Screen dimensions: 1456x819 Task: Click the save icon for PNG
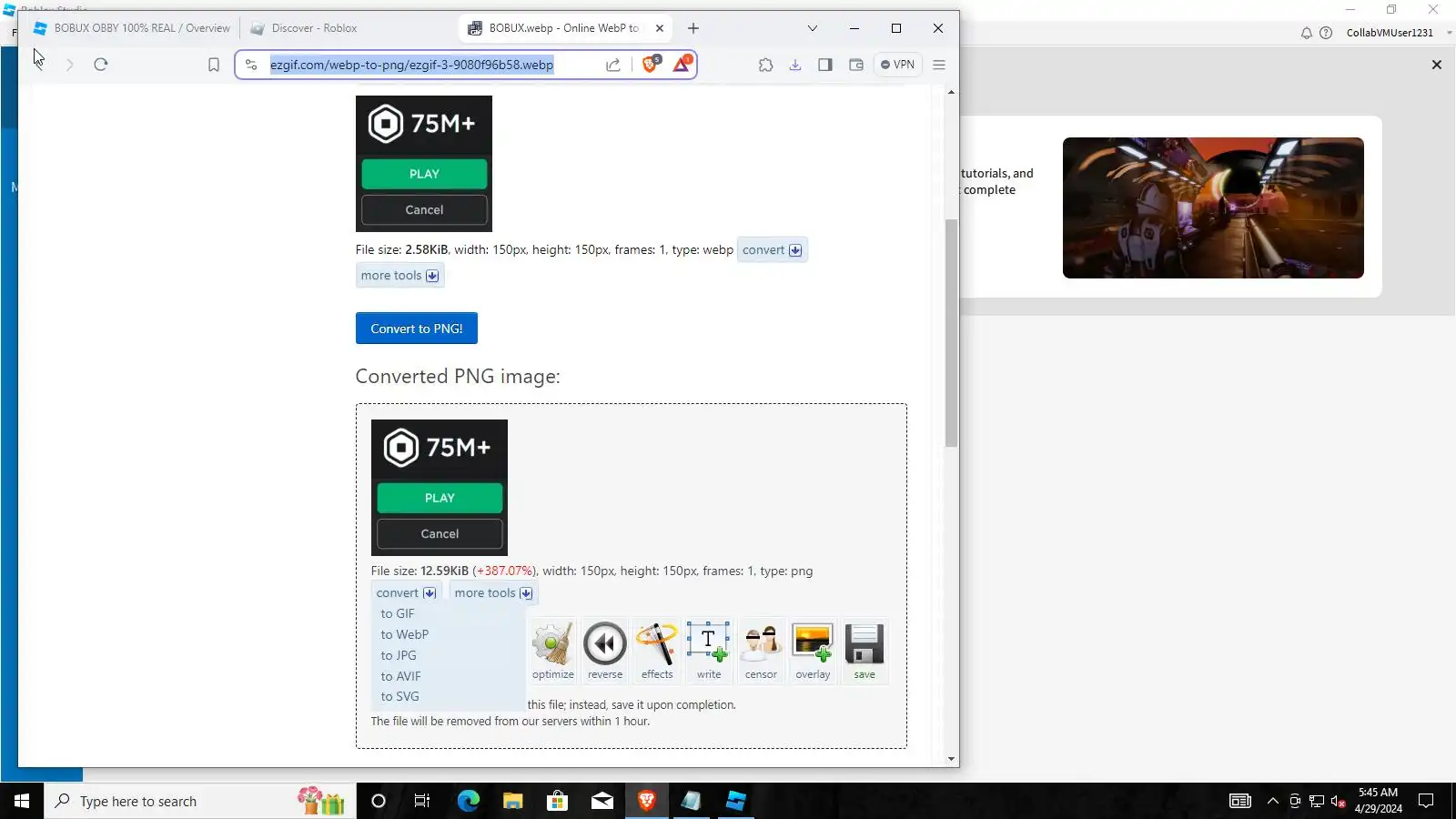(x=864, y=651)
